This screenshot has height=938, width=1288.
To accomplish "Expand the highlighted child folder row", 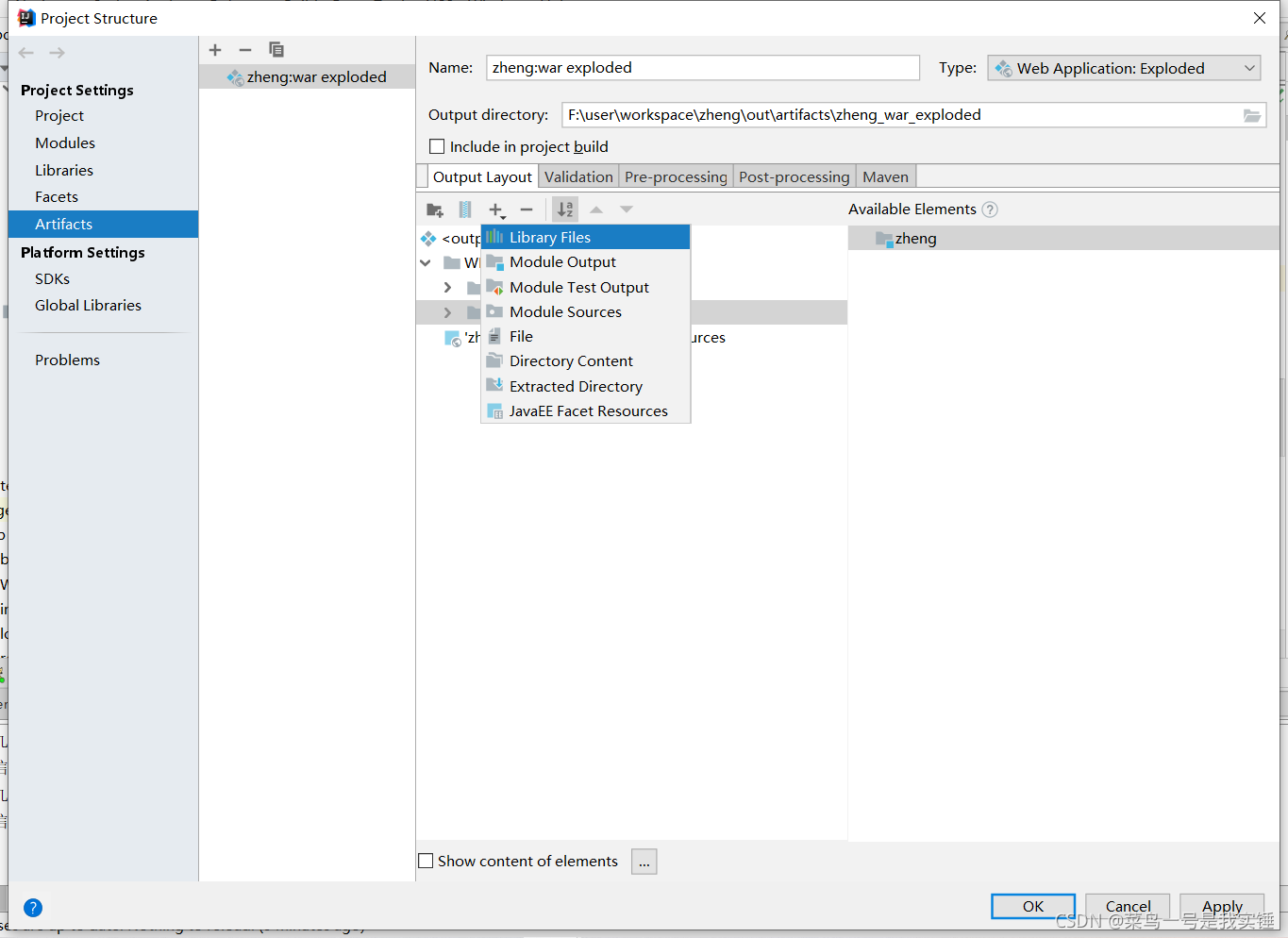I will click(x=448, y=312).
